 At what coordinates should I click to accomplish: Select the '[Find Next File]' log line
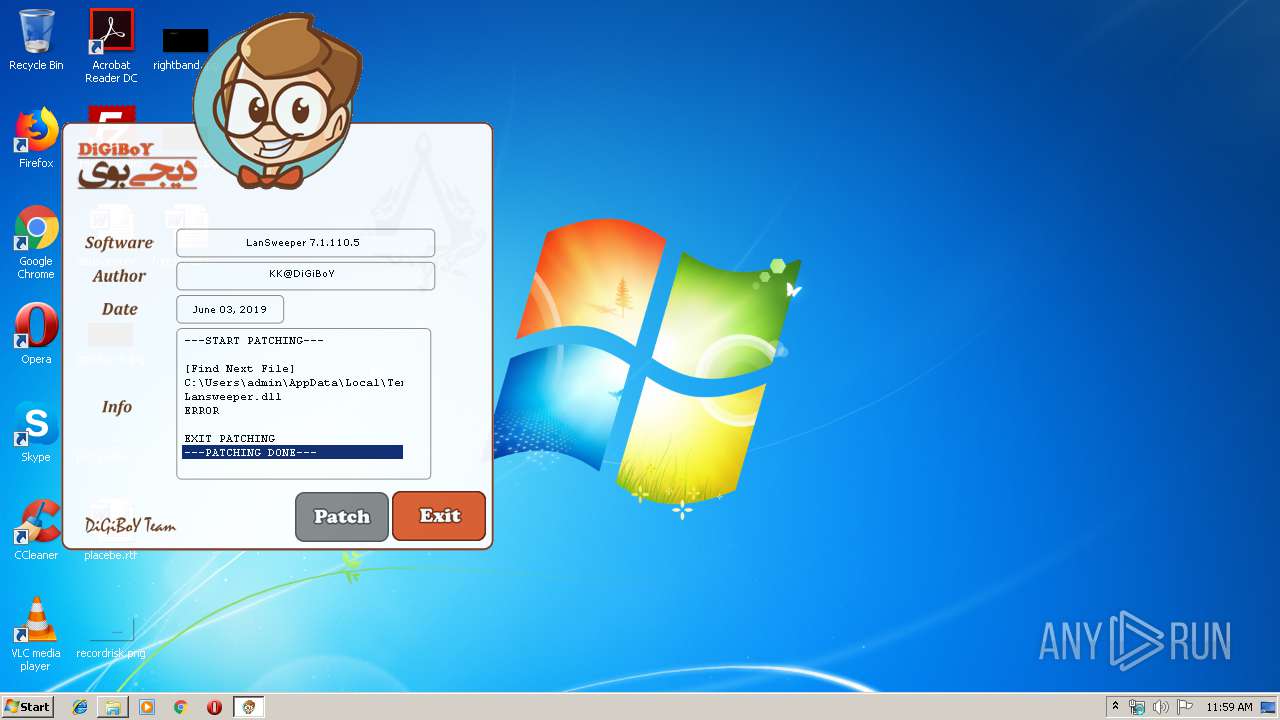[x=240, y=369]
